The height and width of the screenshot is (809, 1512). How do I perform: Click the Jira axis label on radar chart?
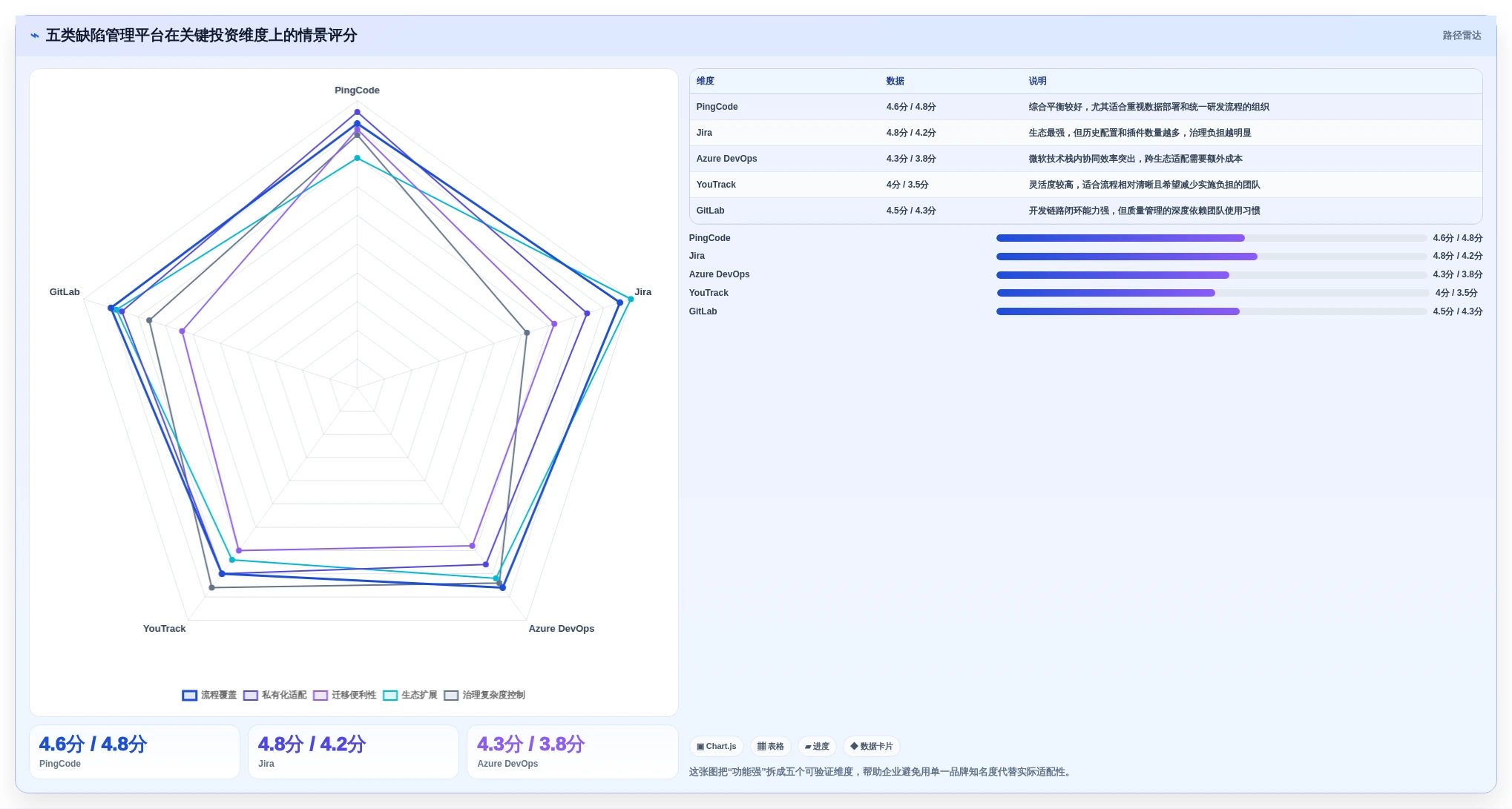643,292
